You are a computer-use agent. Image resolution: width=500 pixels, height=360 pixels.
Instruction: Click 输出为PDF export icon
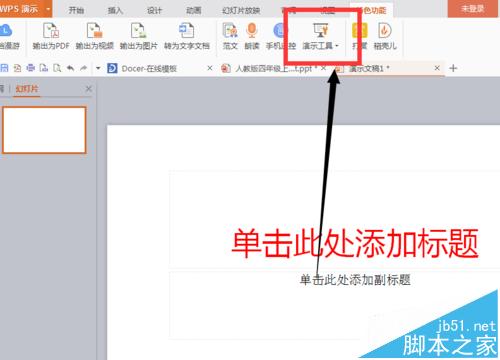click(51, 36)
